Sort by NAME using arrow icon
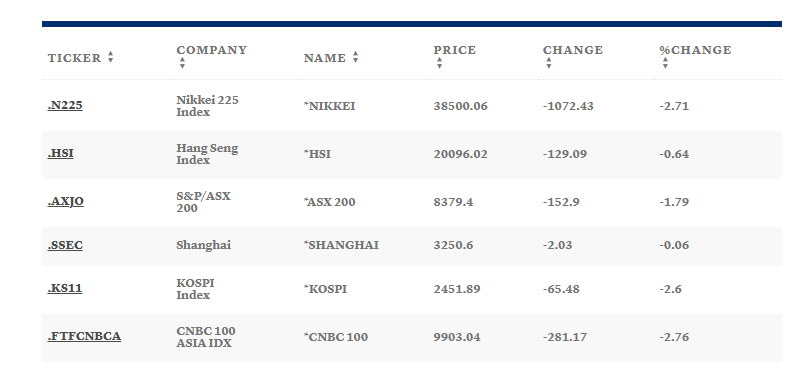Screen dimensions: 806x368 (x=355, y=58)
